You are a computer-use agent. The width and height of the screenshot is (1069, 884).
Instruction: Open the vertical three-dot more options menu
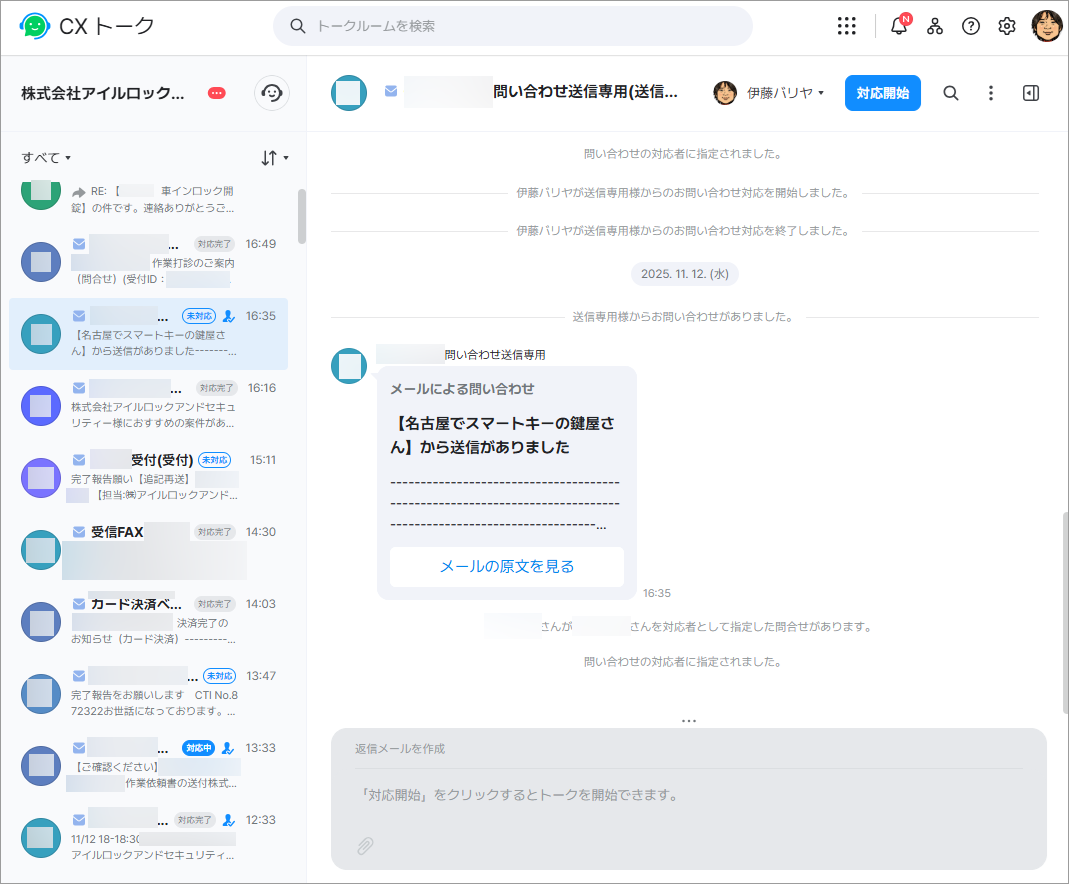click(991, 93)
